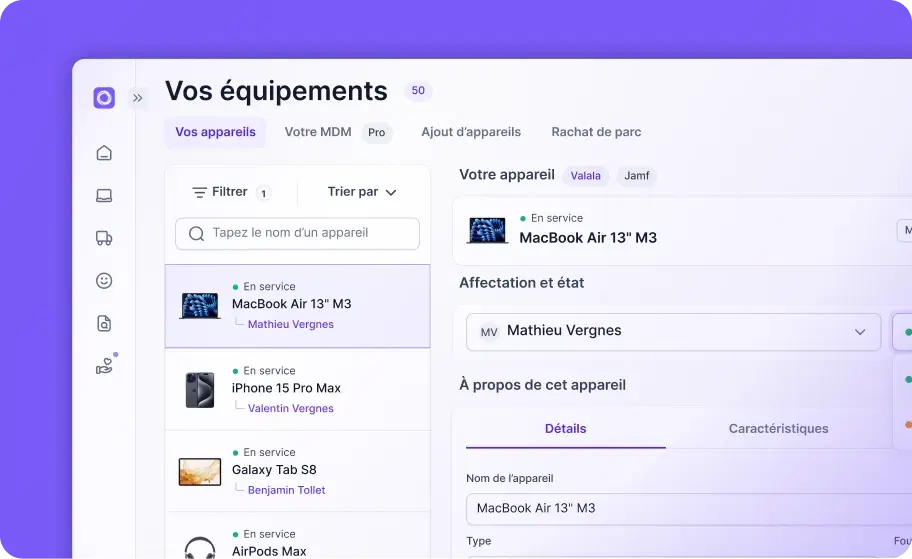Image resolution: width=912 pixels, height=559 pixels.
Task: Switch to Détails tab
Action: [x=565, y=429]
